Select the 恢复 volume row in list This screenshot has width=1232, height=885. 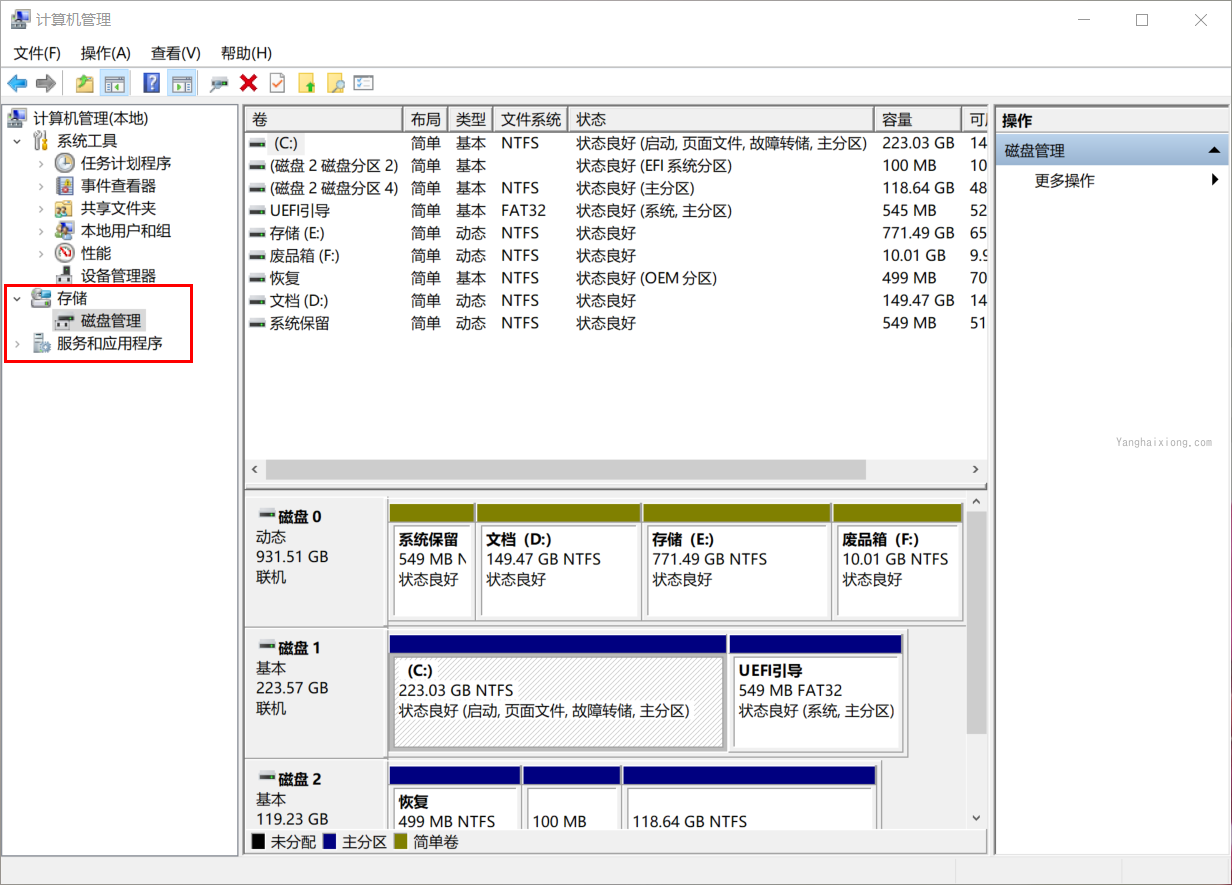tap(617, 278)
